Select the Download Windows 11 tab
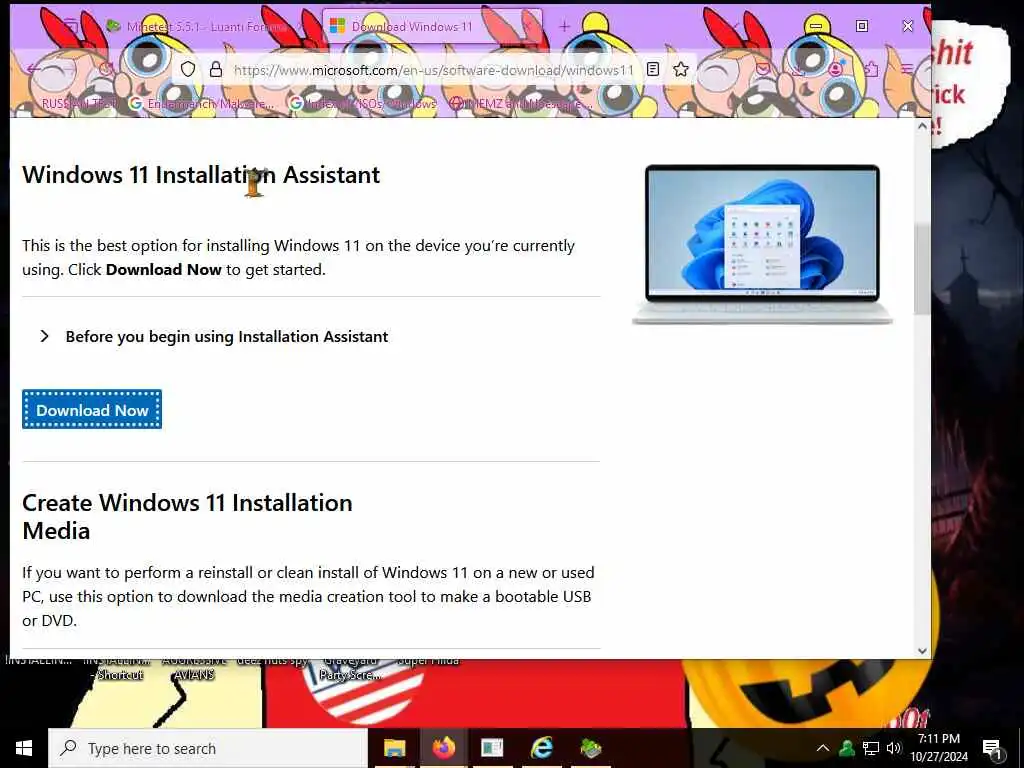This screenshot has height=768, width=1024. (x=432, y=27)
